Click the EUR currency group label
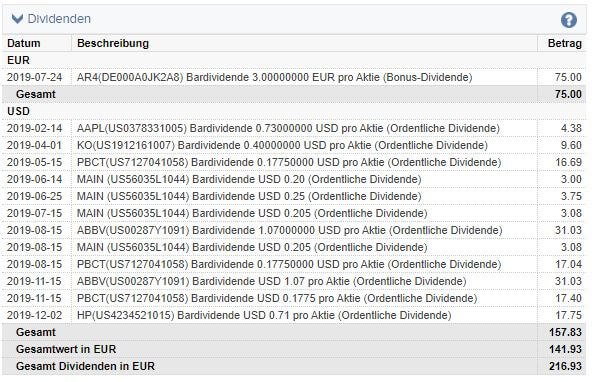 click(x=18, y=60)
